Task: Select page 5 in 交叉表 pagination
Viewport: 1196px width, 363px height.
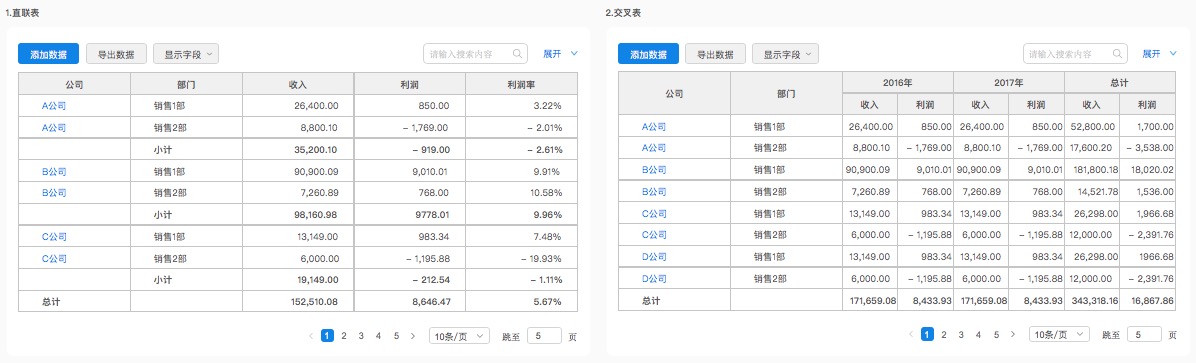Action: [995, 335]
